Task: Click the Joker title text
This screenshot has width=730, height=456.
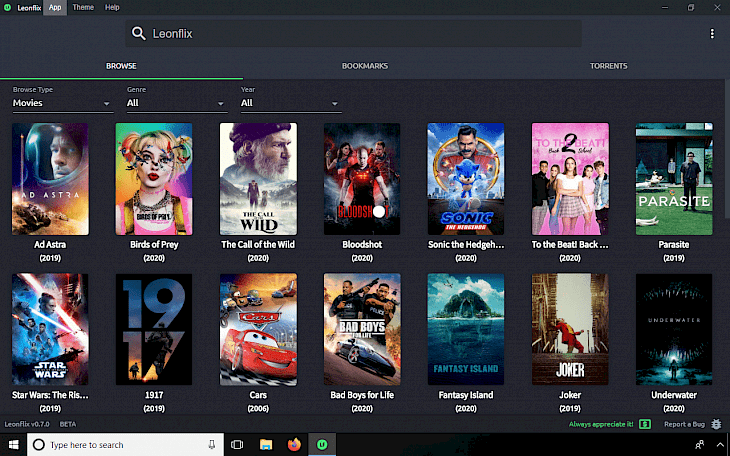Action: coord(570,395)
